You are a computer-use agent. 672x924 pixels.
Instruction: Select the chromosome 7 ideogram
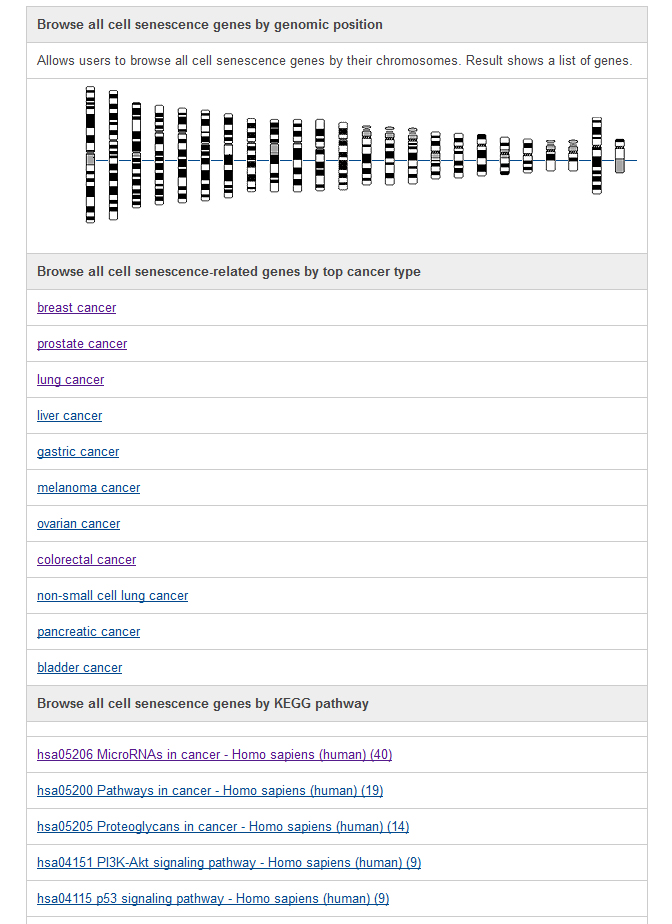point(228,156)
